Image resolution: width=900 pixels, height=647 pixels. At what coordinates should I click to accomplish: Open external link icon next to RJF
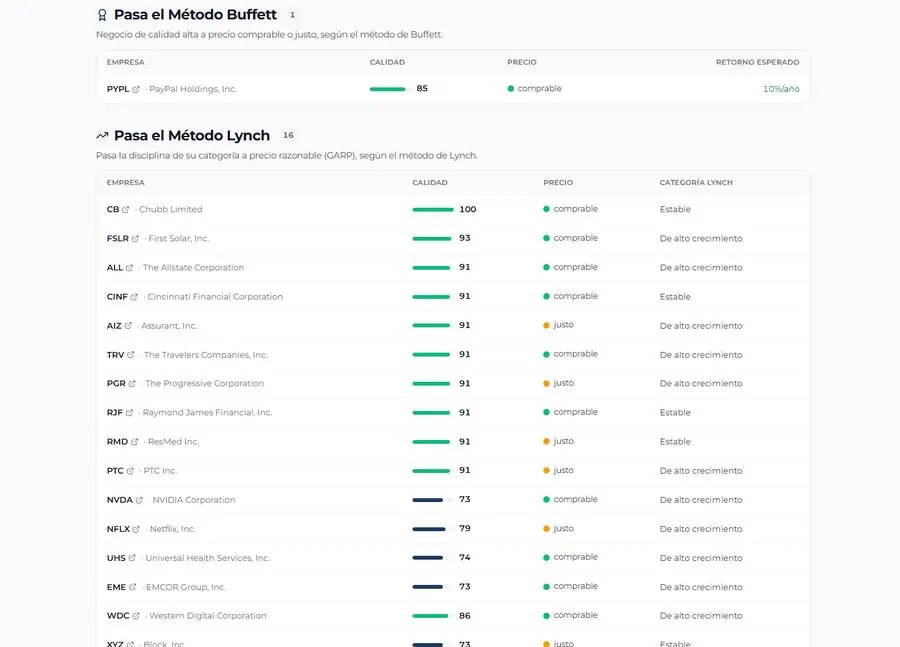pyautogui.click(x=130, y=413)
